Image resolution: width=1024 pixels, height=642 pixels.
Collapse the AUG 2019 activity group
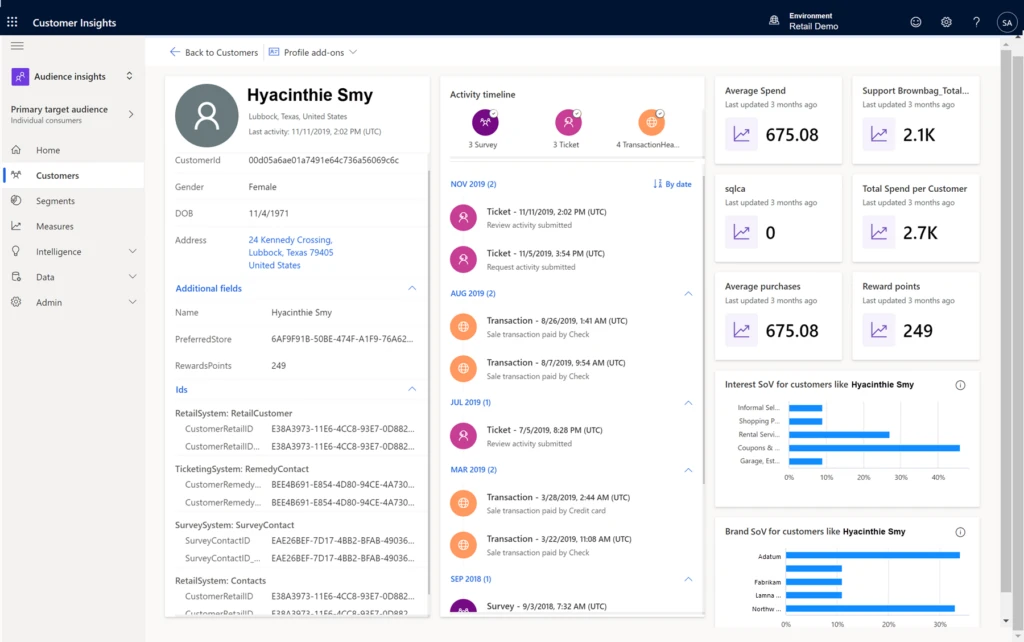click(x=687, y=293)
